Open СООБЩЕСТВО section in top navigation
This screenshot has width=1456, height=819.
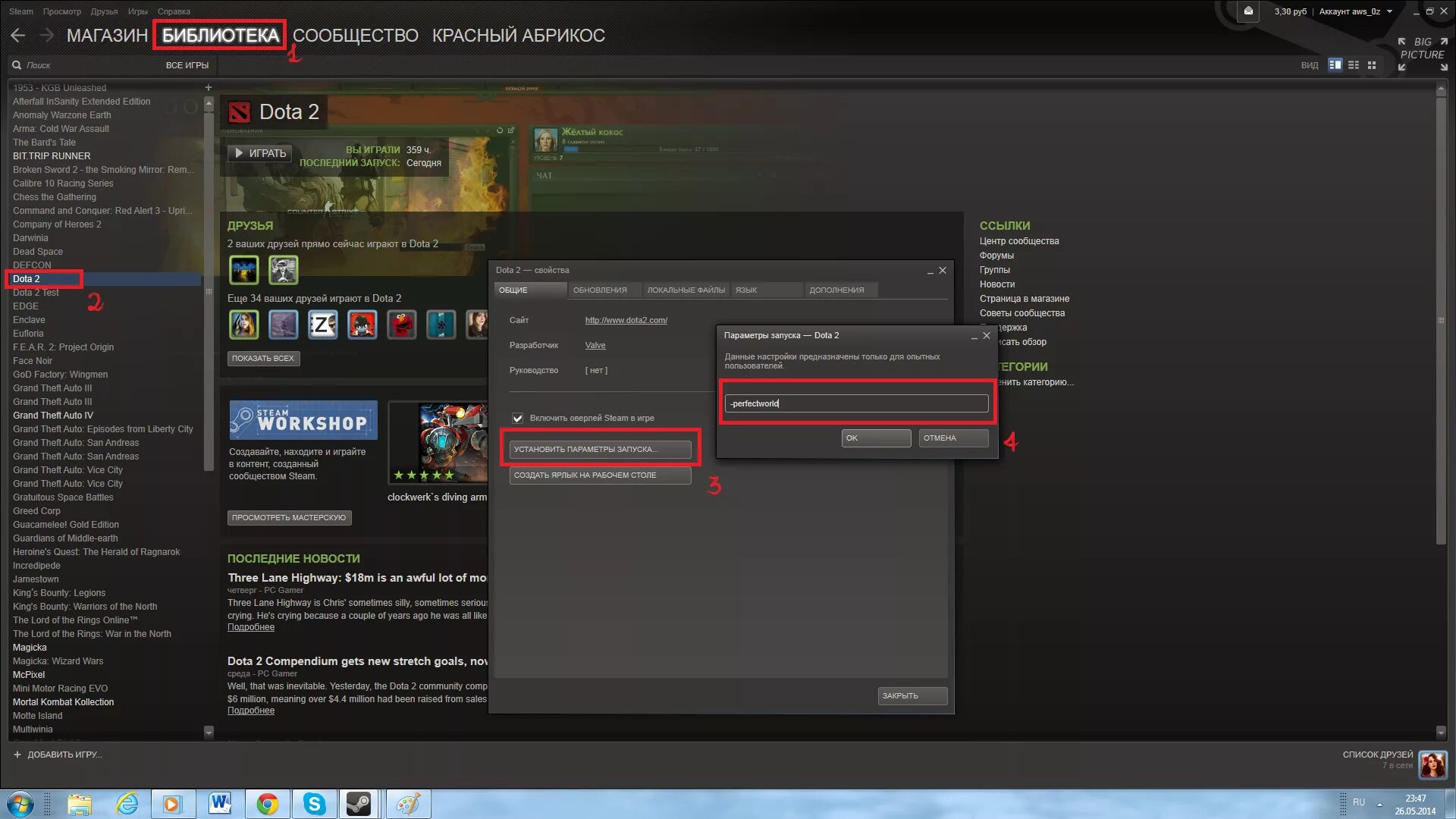pyautogui.click(x=354, y=35)
